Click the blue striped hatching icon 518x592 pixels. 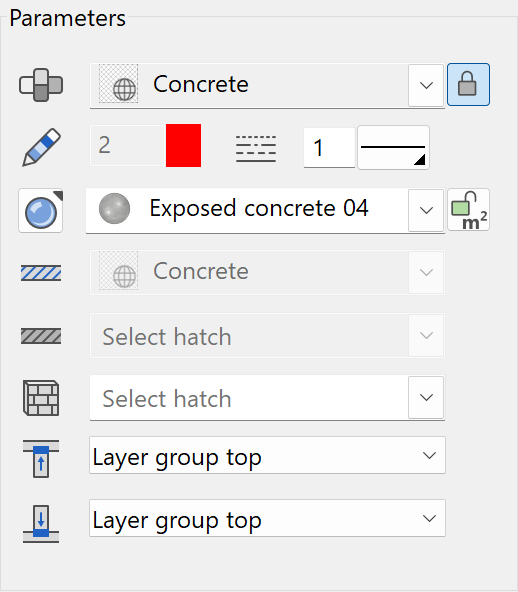41,273
